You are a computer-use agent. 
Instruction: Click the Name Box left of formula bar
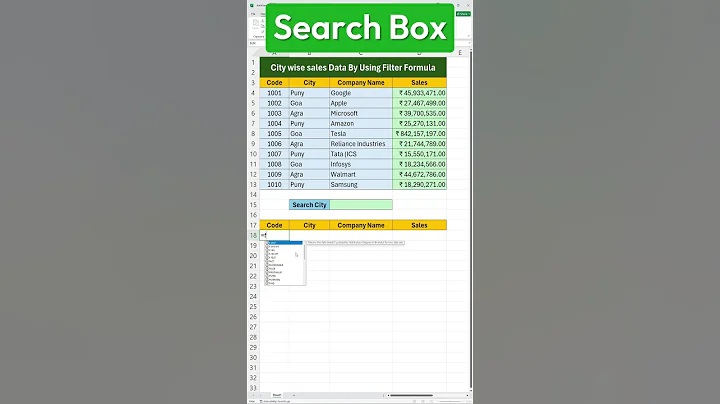256,43
